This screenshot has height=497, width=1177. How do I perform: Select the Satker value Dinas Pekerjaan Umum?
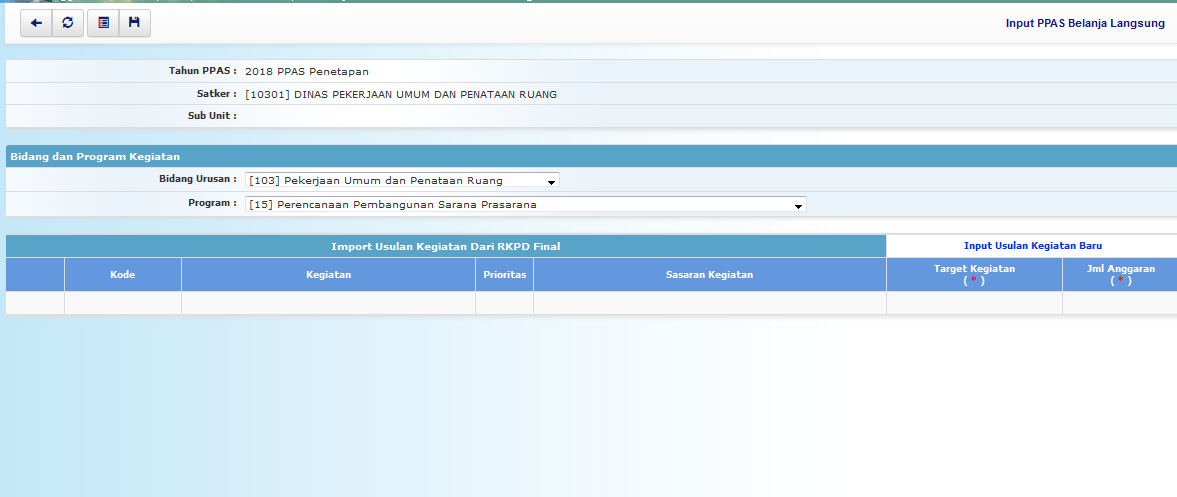[x=400, y=94]
